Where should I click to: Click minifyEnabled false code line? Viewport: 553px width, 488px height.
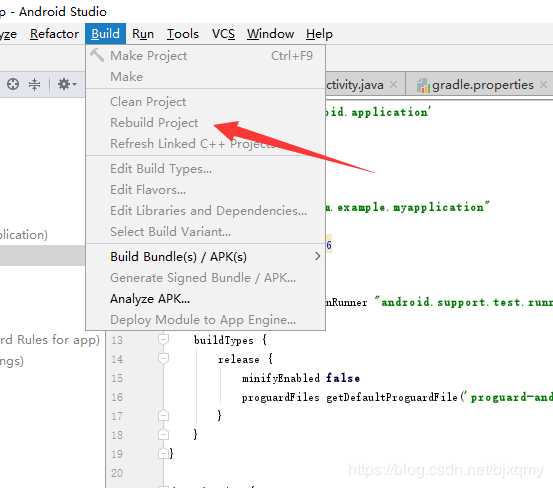[301, 378]
